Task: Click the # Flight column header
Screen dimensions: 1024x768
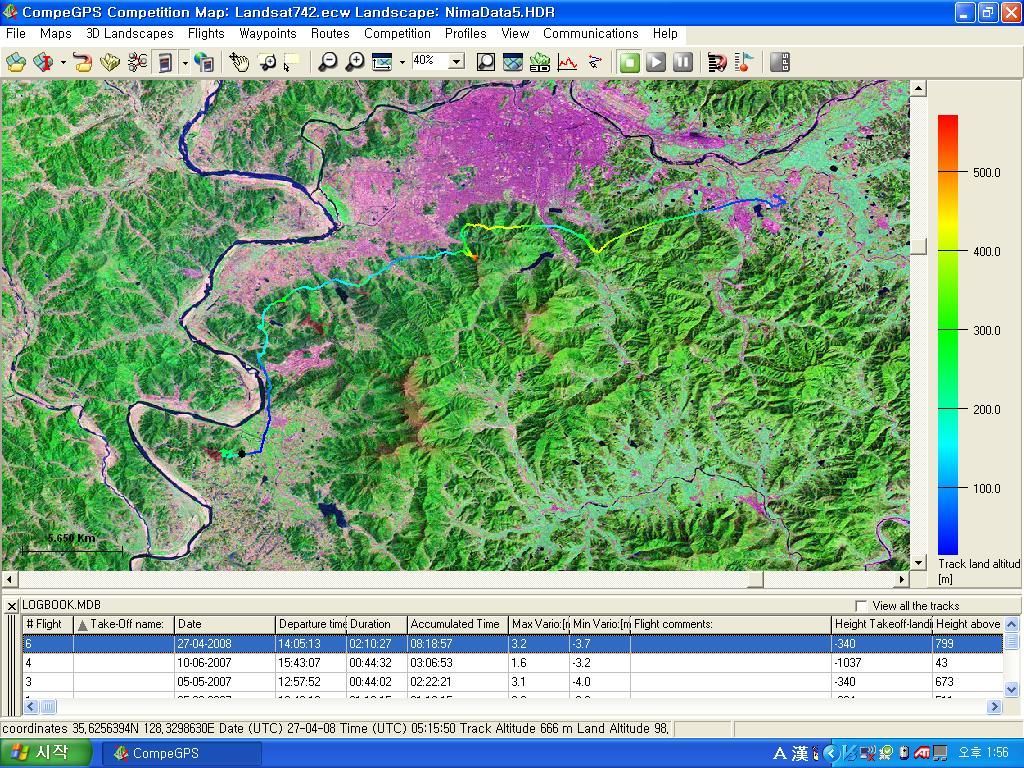Action: [48, 624]
